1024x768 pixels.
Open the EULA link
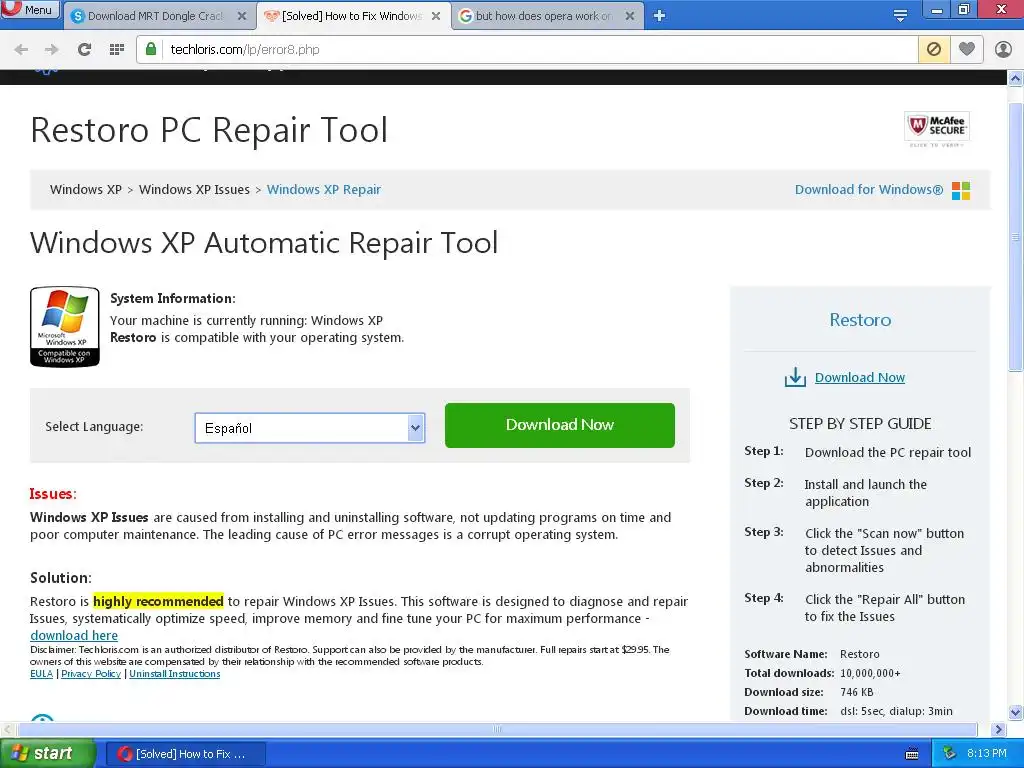pyautogui.click(x=41, y=674)
